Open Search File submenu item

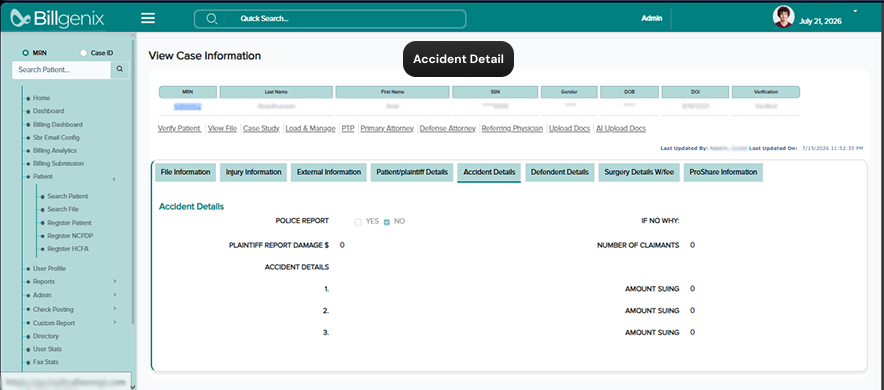pos(63,209)
